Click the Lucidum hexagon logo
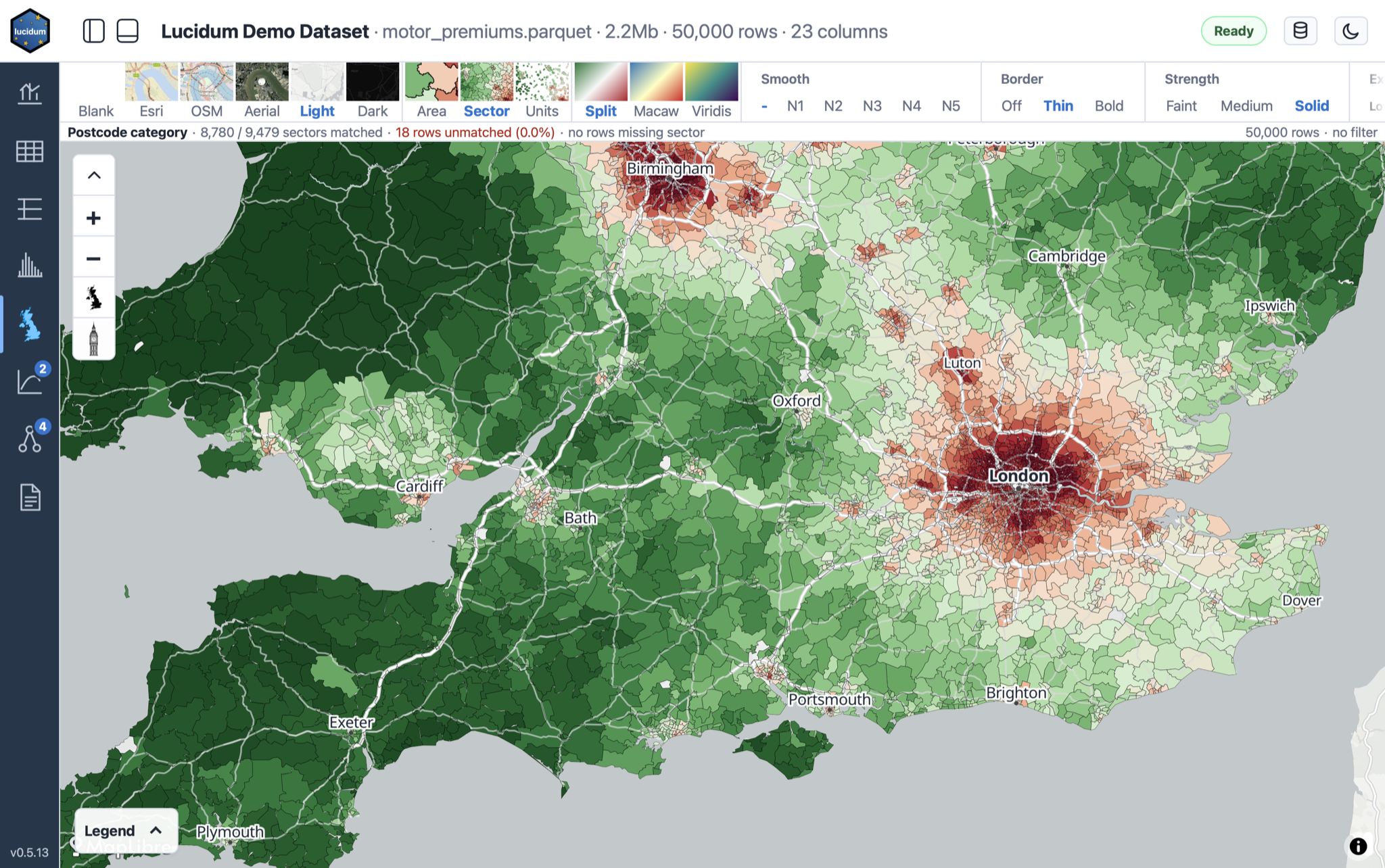This screenshot has width=1385, height=868. click(x=30, y=30)
